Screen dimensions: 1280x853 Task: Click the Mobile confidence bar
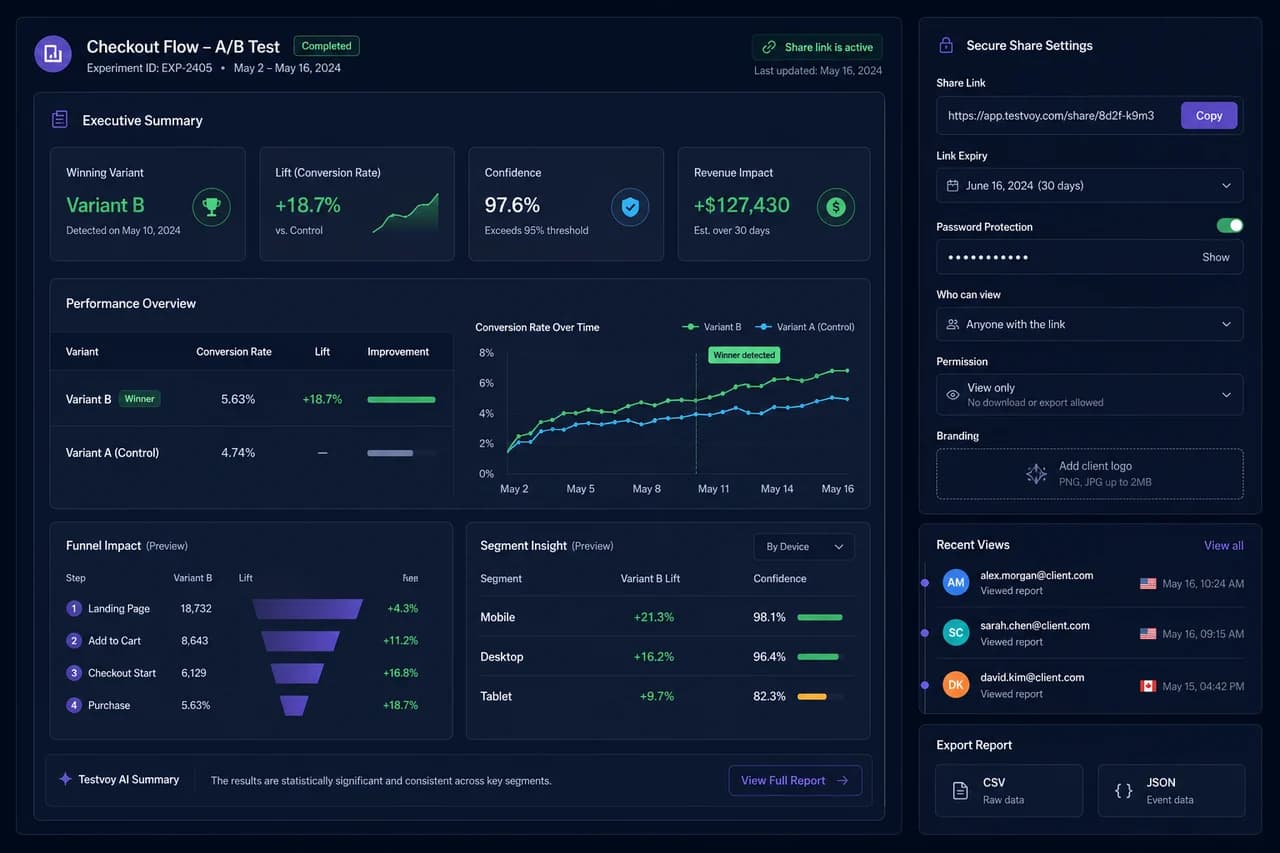click(x=820, y=618)
